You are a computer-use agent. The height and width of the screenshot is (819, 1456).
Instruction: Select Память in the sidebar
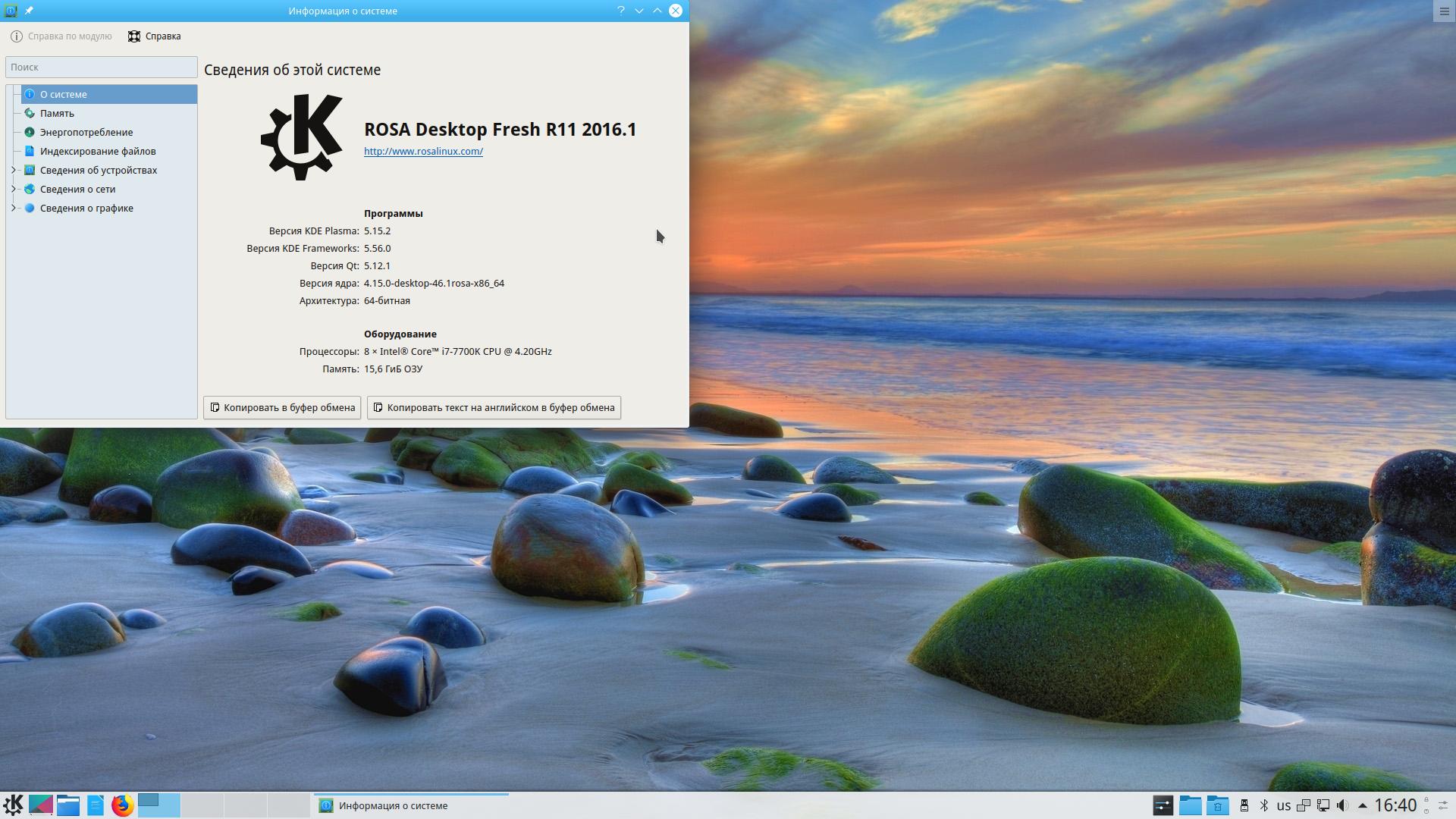tap(57, 113)
